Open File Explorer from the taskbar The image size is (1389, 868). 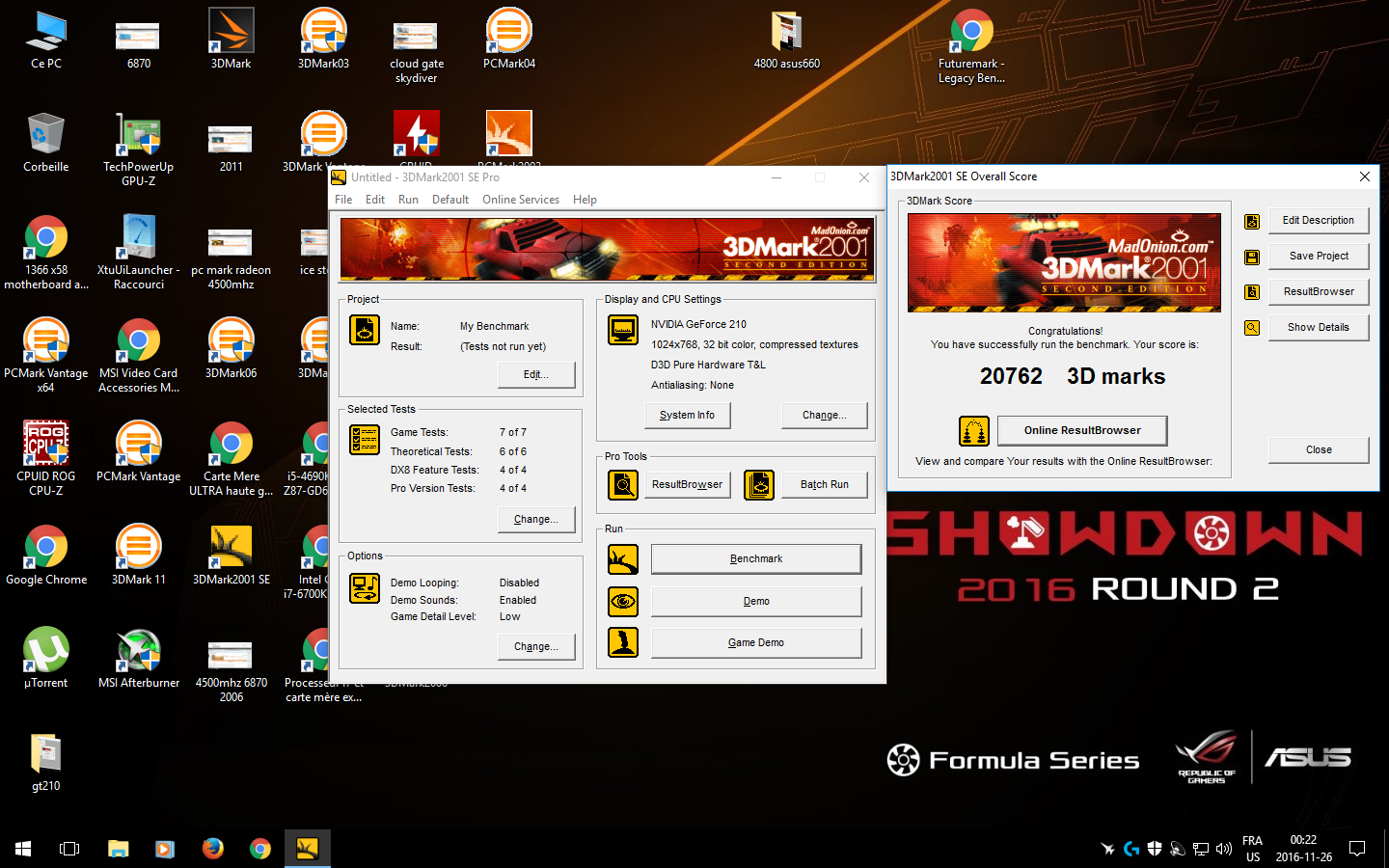(x=118, y=849)
